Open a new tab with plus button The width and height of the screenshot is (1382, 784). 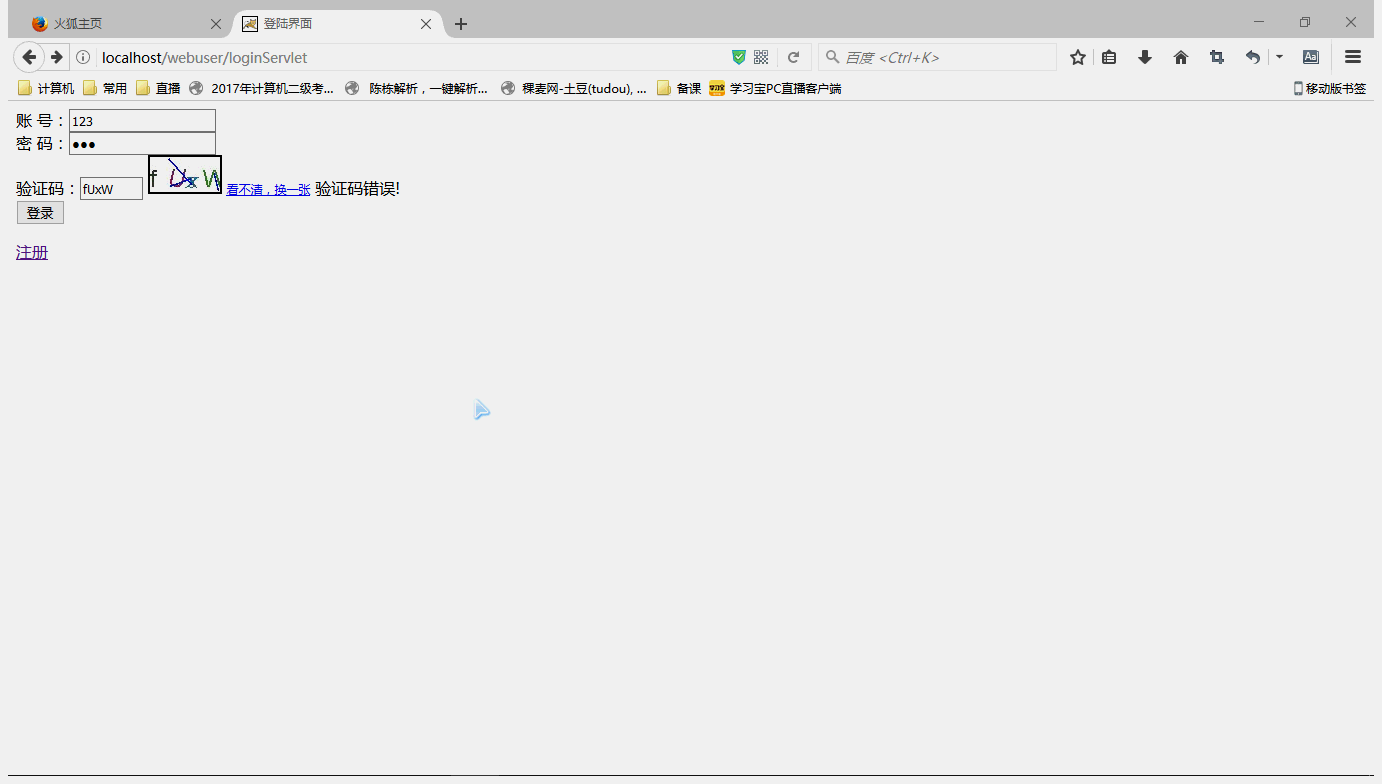pos(460,24)
